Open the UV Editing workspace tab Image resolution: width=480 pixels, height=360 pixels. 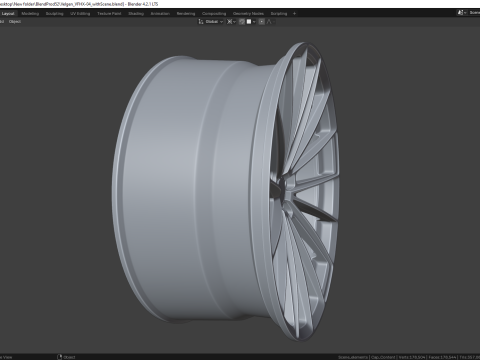point(80,14)
